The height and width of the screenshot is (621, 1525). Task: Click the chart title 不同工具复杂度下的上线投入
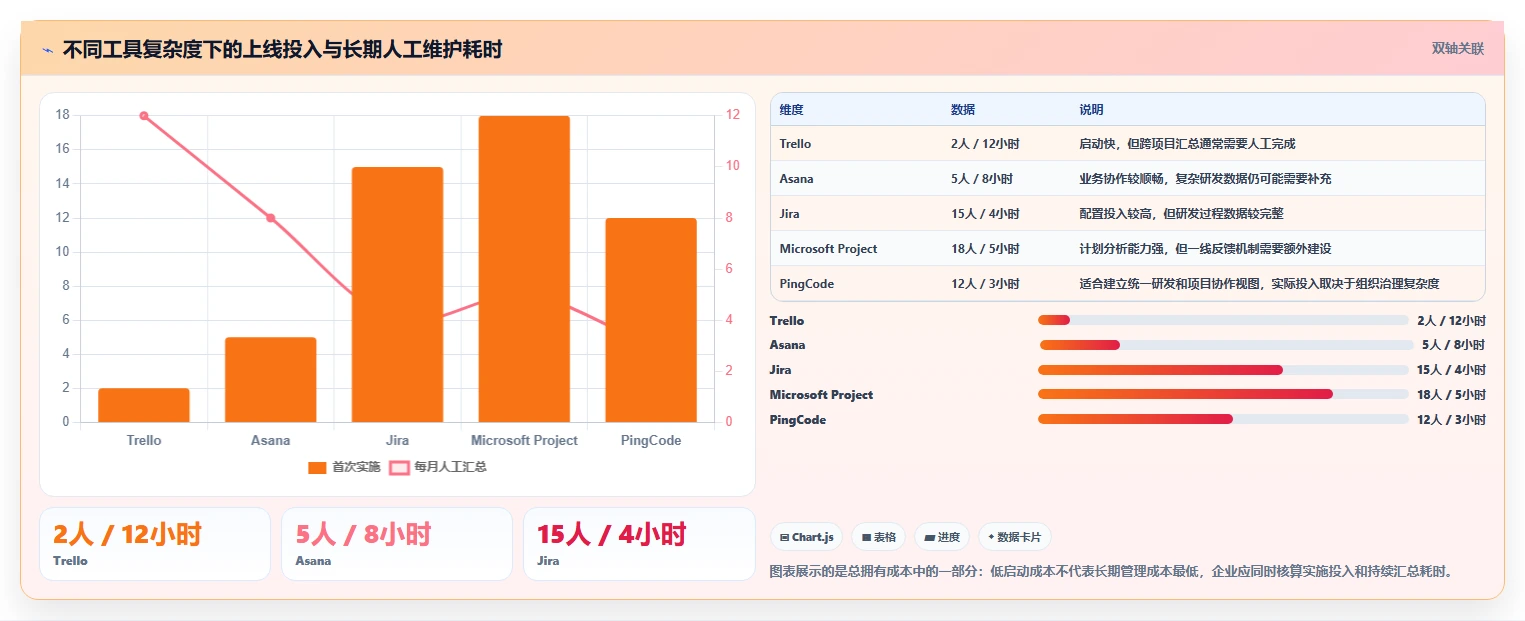tap(282, 49)
